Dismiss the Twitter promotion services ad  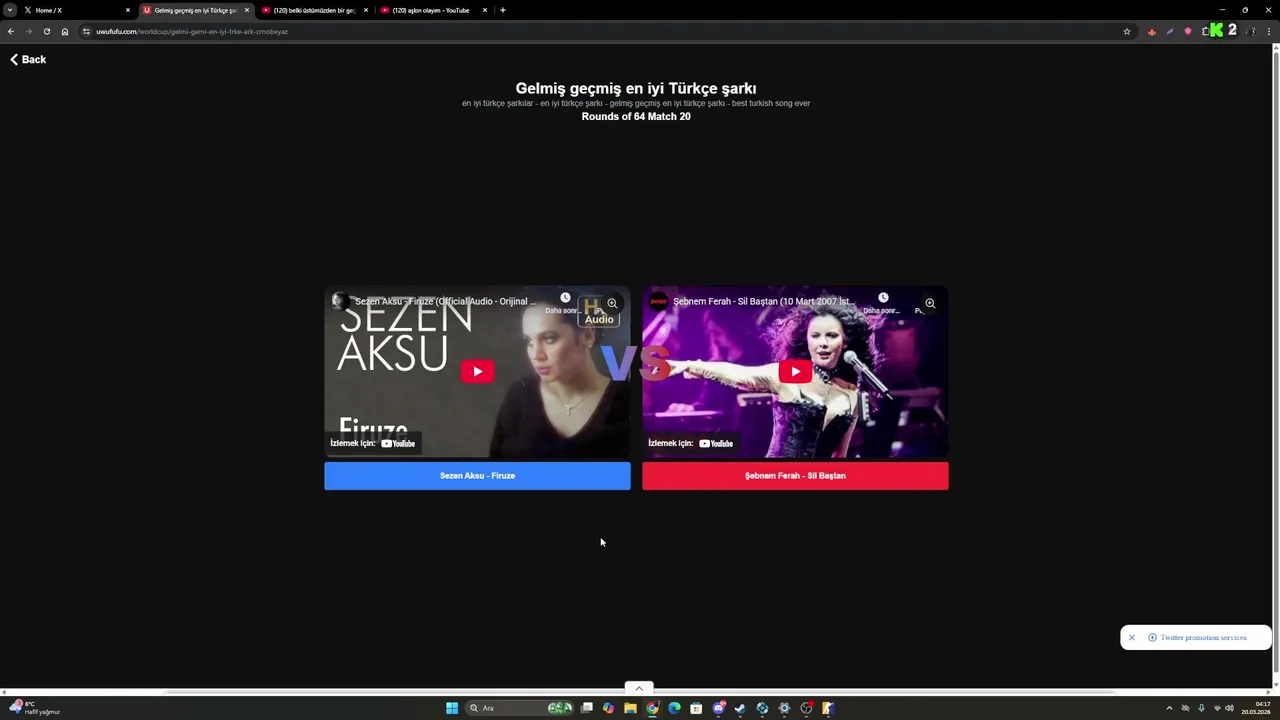[1132, 638]
